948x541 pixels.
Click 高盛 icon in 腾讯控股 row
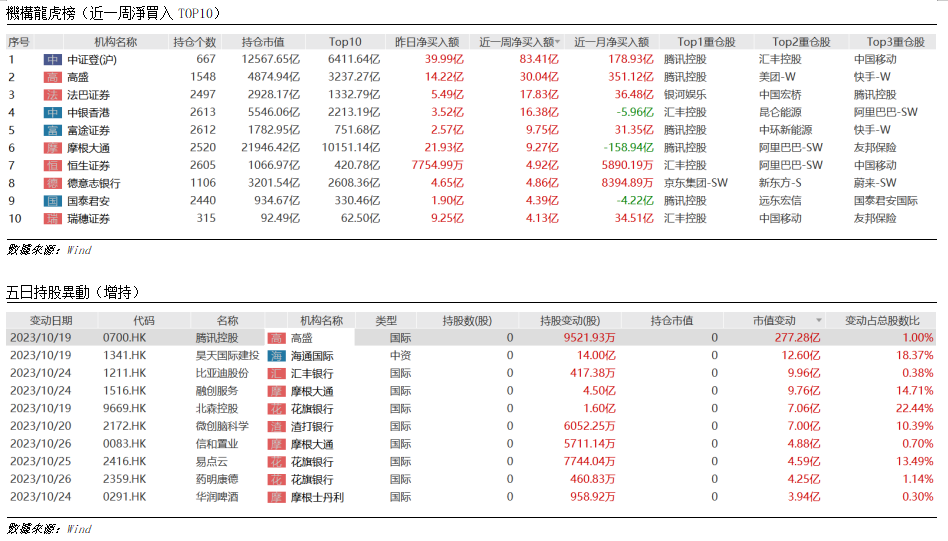point(276,339)
